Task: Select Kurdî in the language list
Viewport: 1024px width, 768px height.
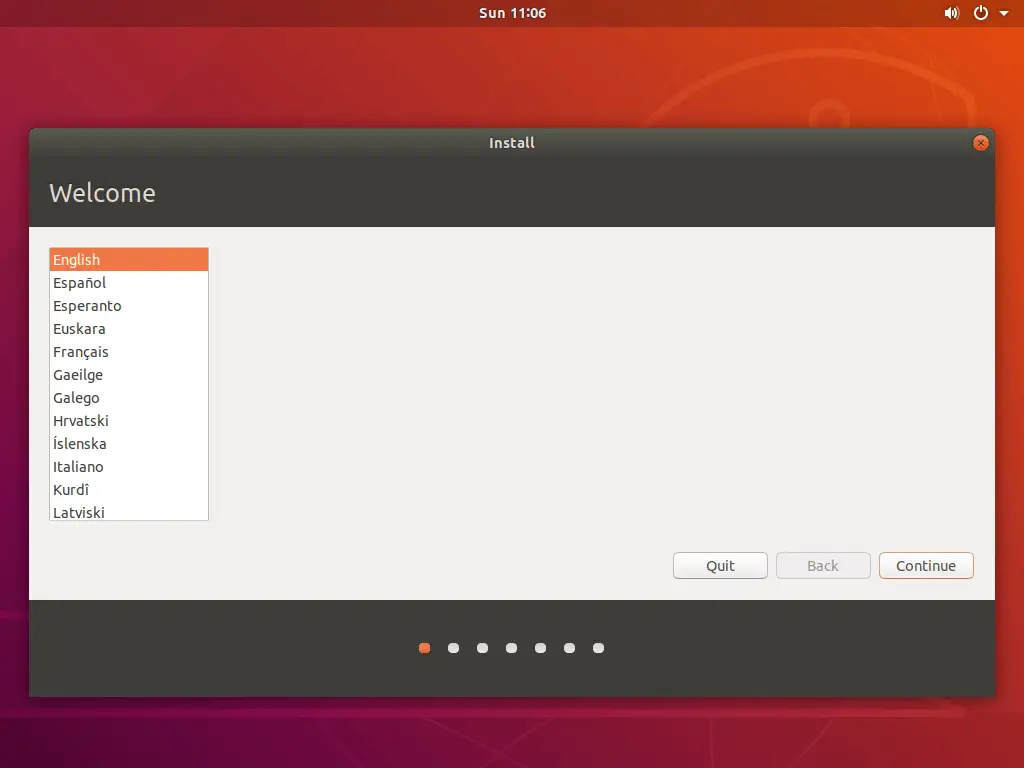Action: point(129,489)
